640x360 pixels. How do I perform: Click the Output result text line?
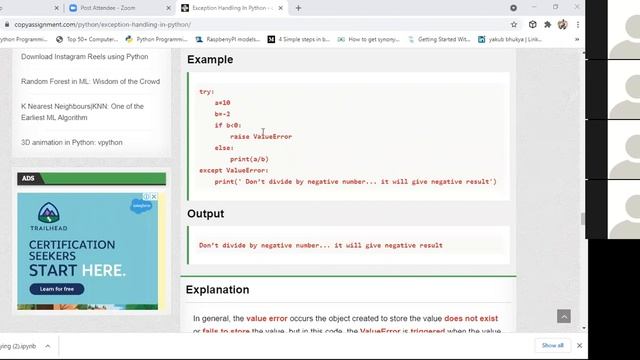coord(321,245)
